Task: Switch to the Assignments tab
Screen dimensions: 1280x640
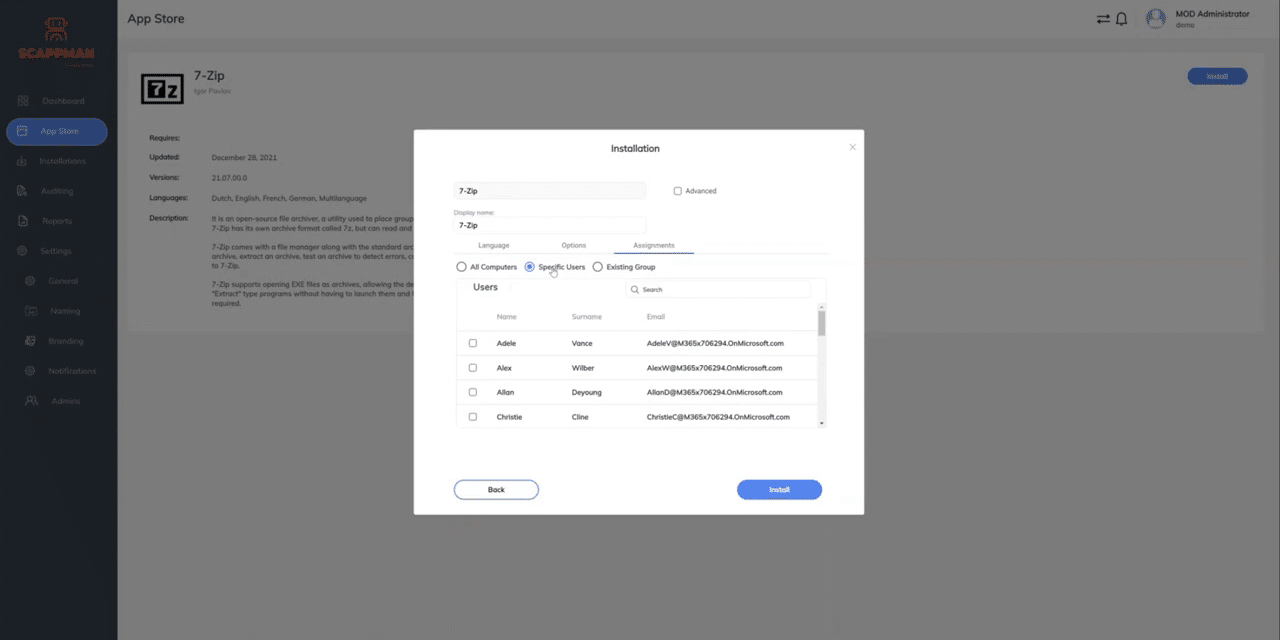Action: tap(654, 245)
